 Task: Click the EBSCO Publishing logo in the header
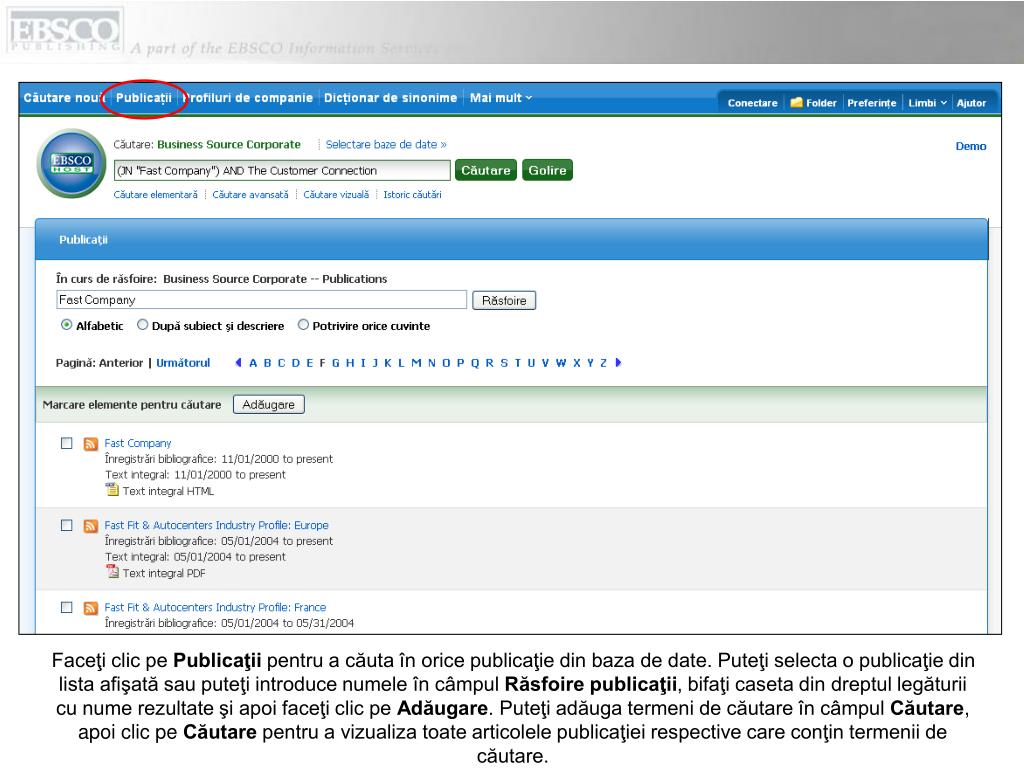pyautogui.click(x=63, y=31)
